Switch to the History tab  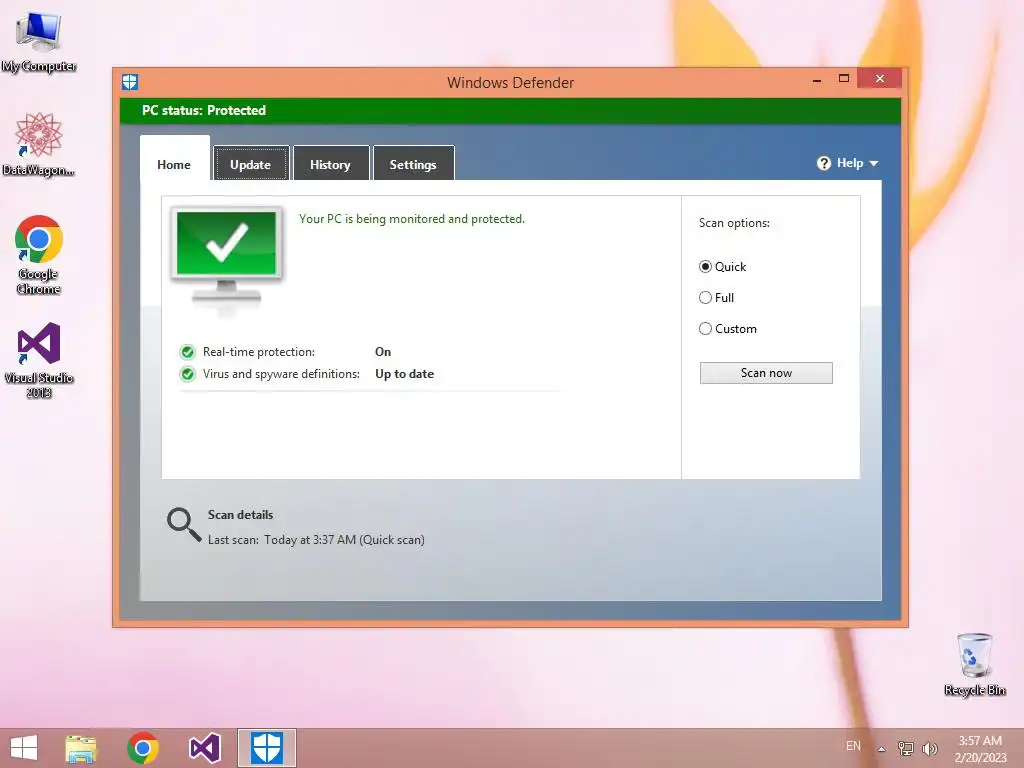pyautogui.click(x=330, y=165)
